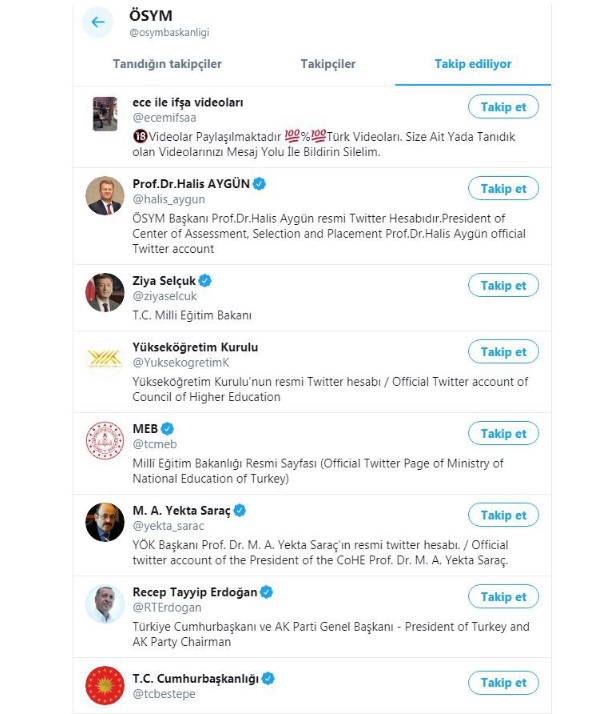The height and width of the screenshot is (714, 602).
Task: Follow Yükseköğretim Kurulu account
Action: click(x=503, y=352)
